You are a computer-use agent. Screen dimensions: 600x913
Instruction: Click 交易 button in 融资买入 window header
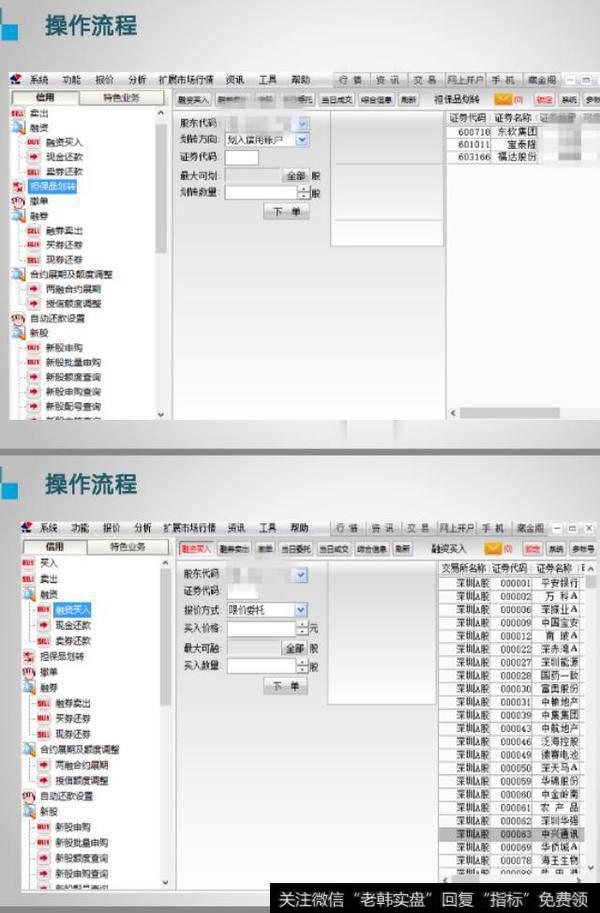(x=418, y=528)
